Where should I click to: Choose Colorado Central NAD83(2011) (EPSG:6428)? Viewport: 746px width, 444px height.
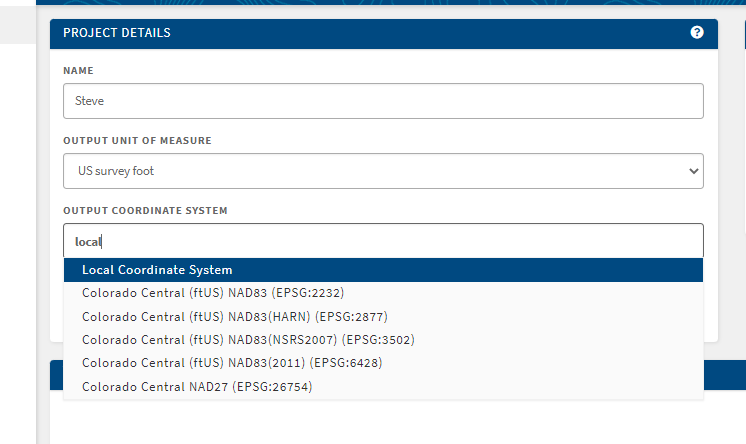pyautogui.click(x=231, y=362)
